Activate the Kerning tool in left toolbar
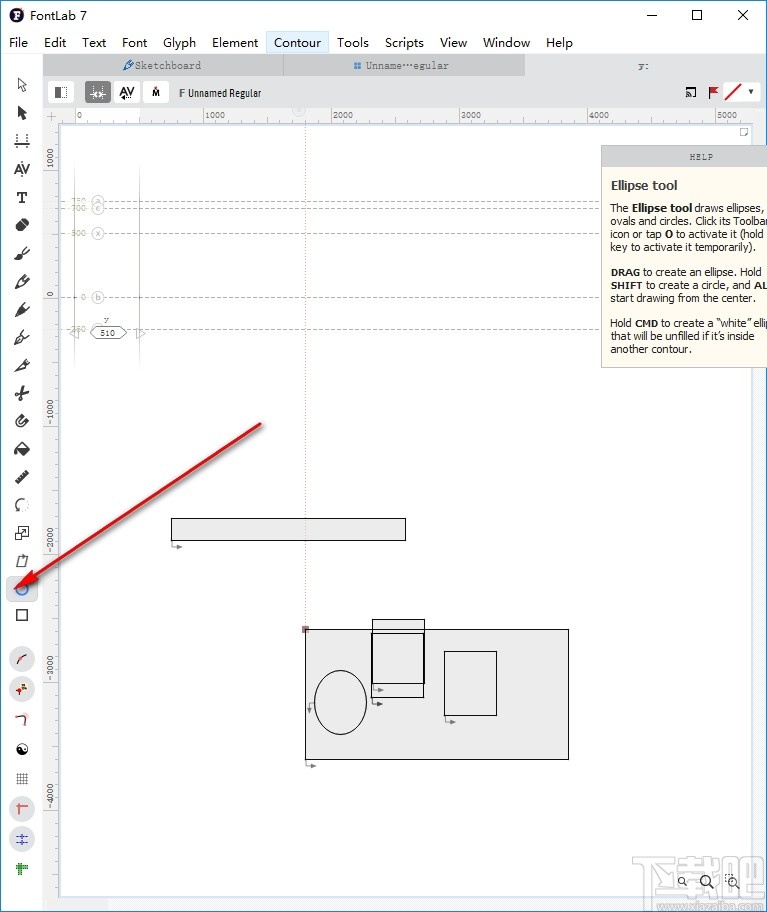767x912 pixels. 22,169
